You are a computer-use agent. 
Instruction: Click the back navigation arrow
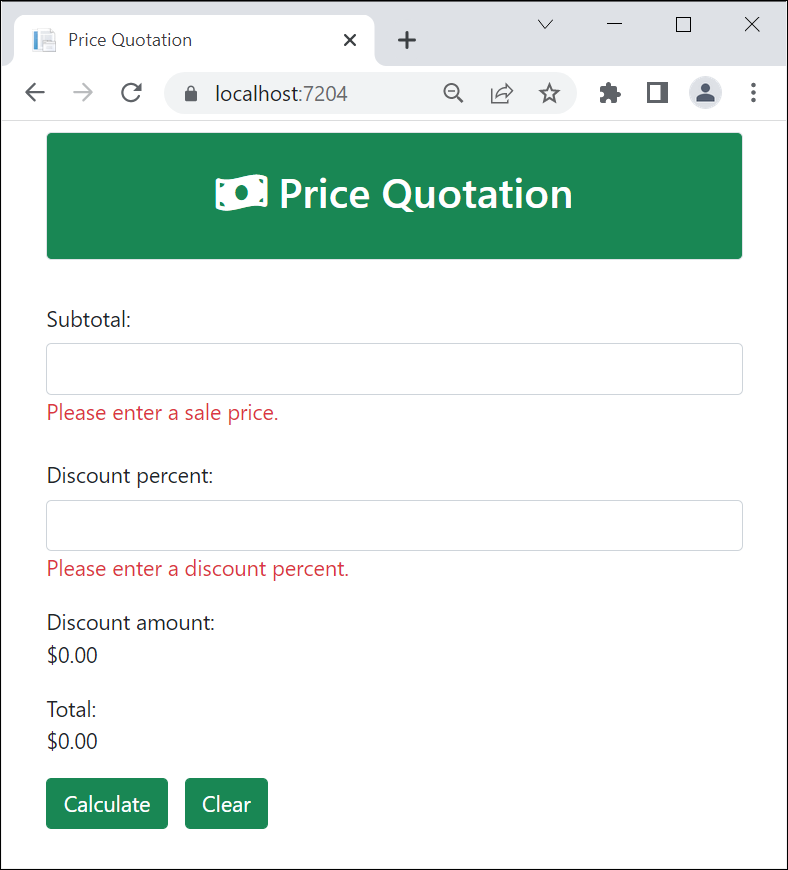click(x=35, y=92)
